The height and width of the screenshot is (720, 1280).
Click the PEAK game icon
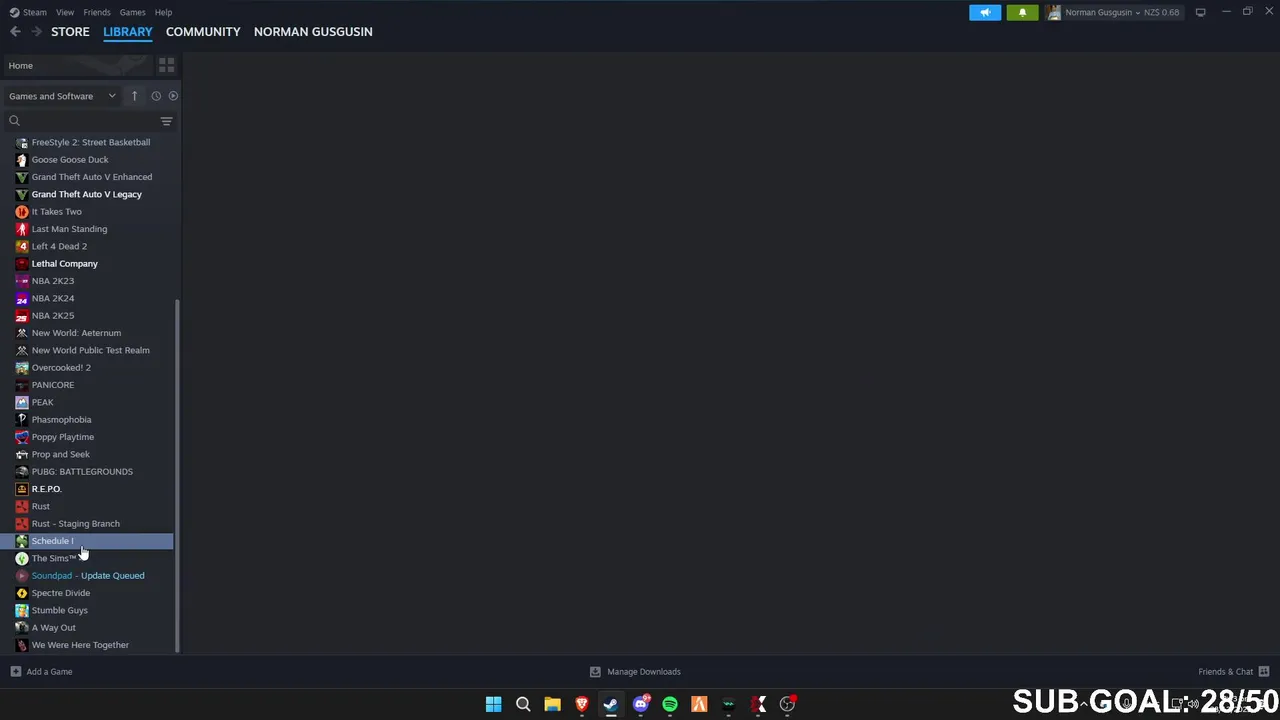pos(22,402)
